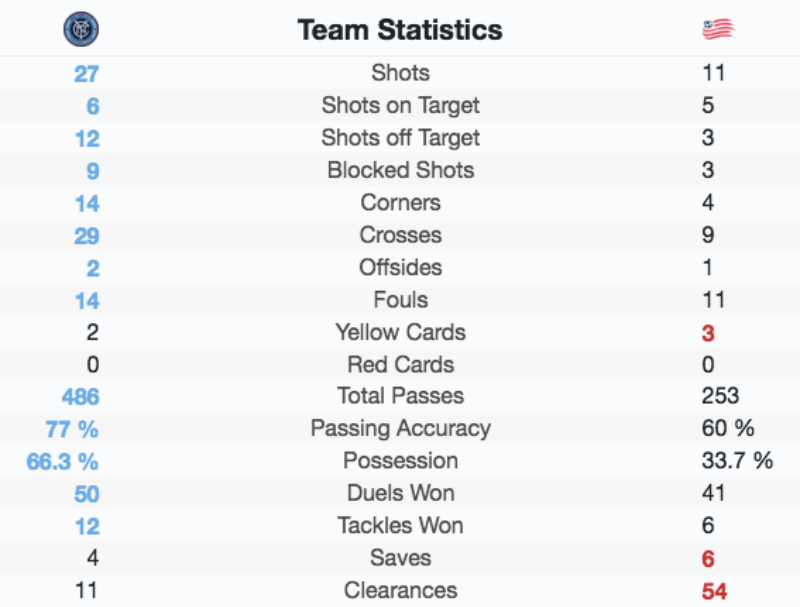Select the away 33.7 % possession value
800x607 pixels.
pyautogui.click(x=737, y=461)
